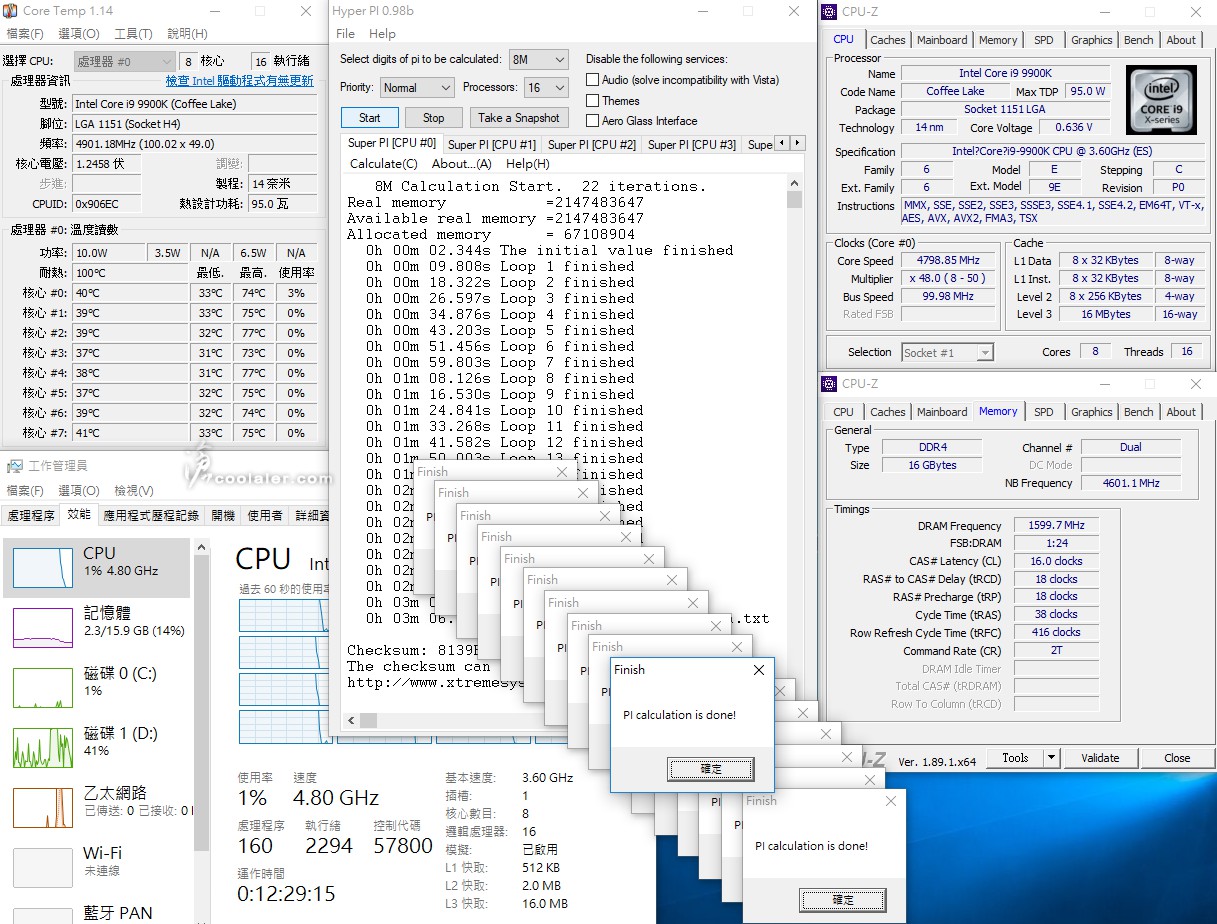Select Disk 1 (D:) thumbnail in Task Manager
Screen dimensions: 1217x924
42,747
